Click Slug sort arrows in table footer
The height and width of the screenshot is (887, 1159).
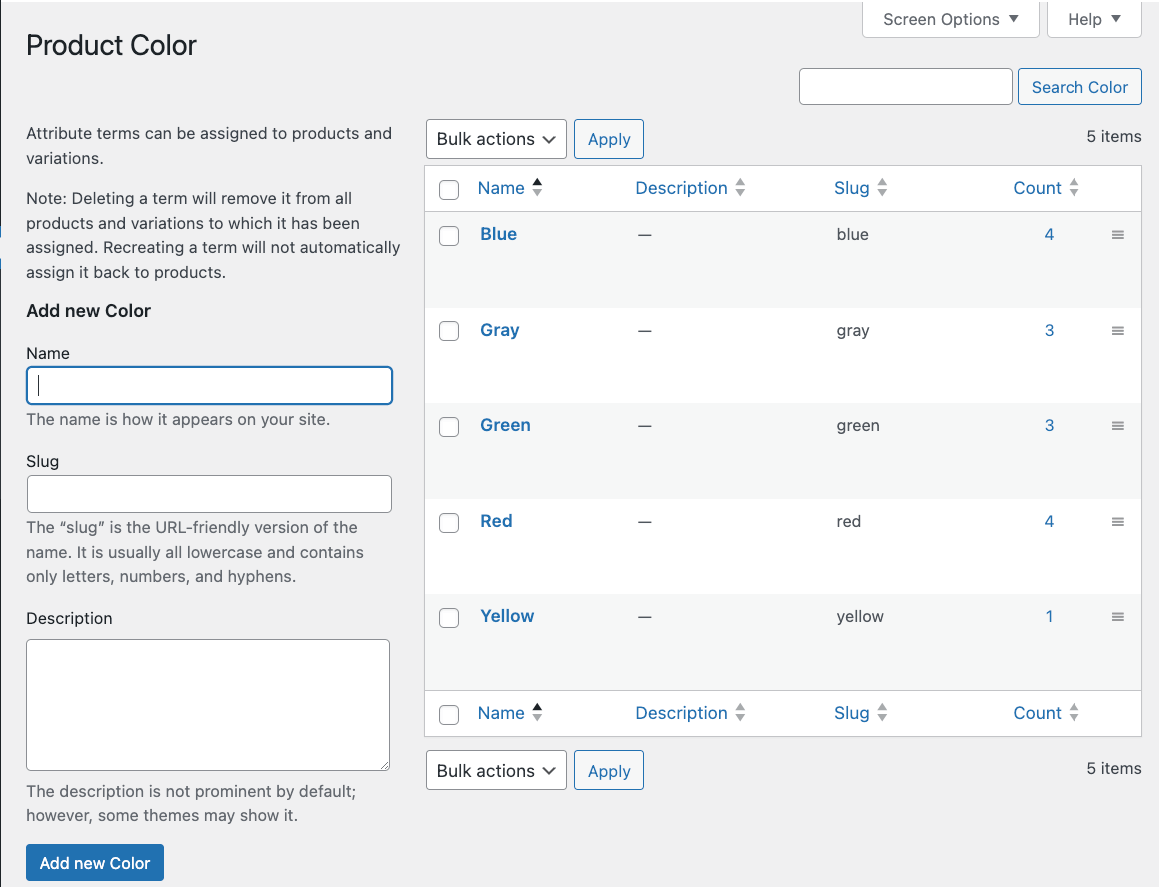[882, 713]
